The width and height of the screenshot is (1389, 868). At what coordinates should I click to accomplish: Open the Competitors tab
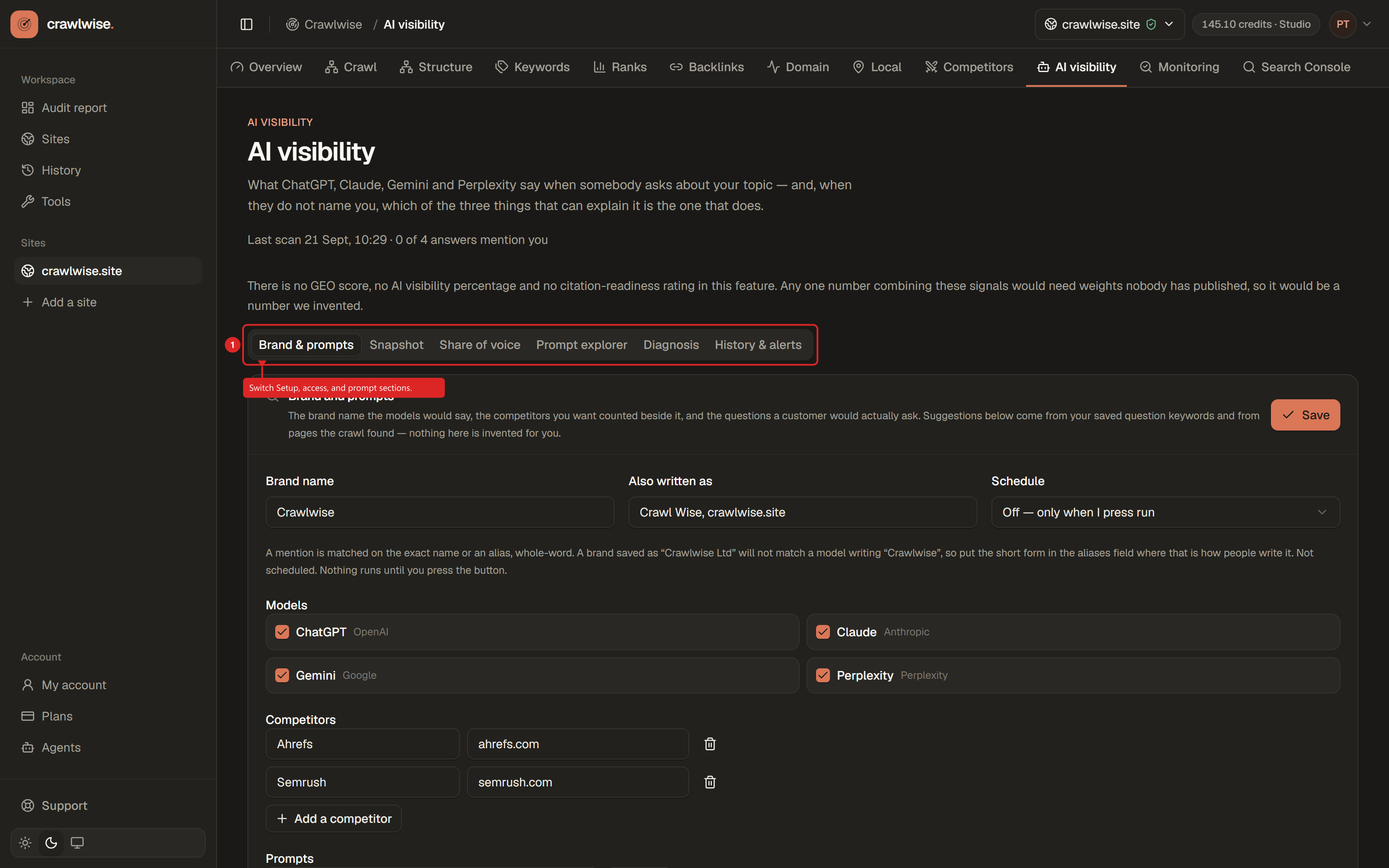pyautogui.click(x=969, y=67)
